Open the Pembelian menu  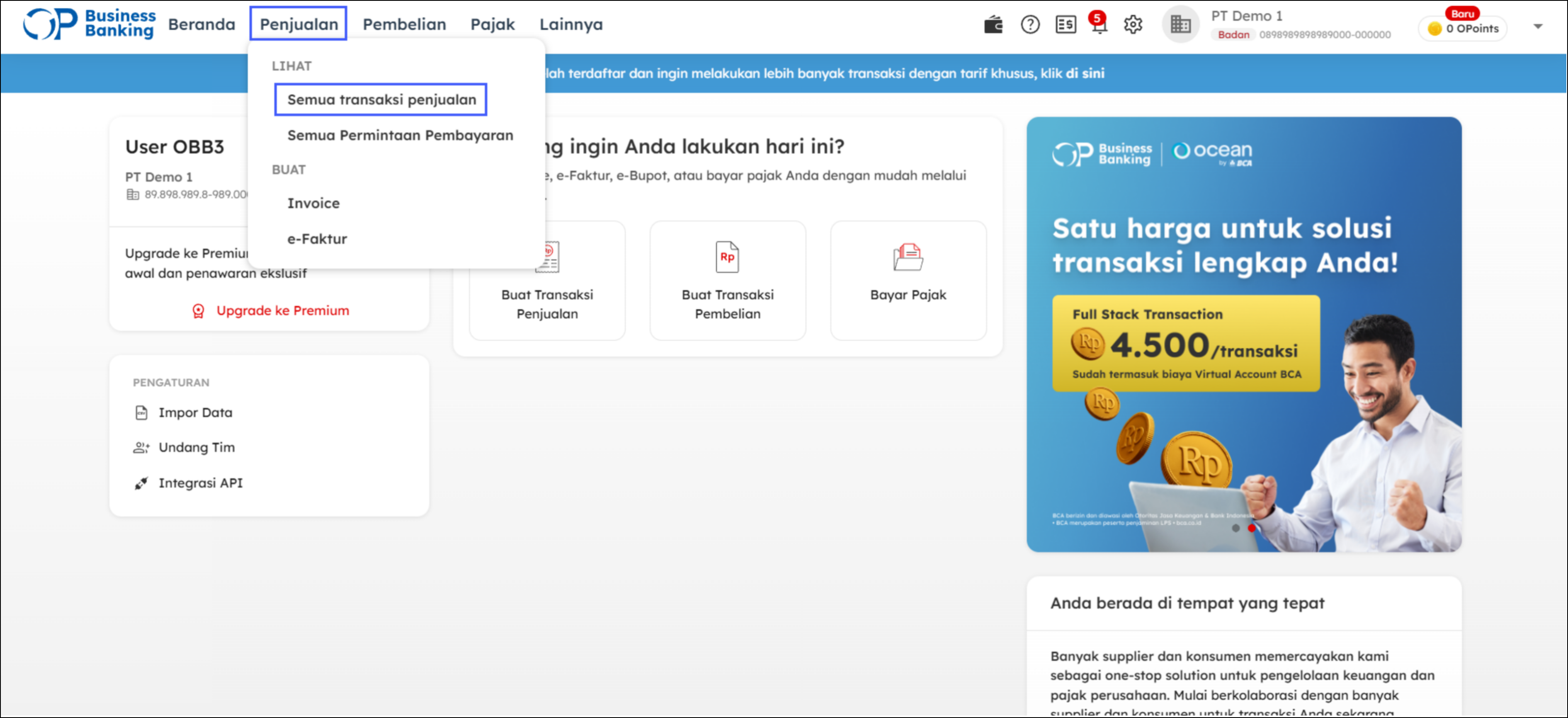(x=404, y=24)
